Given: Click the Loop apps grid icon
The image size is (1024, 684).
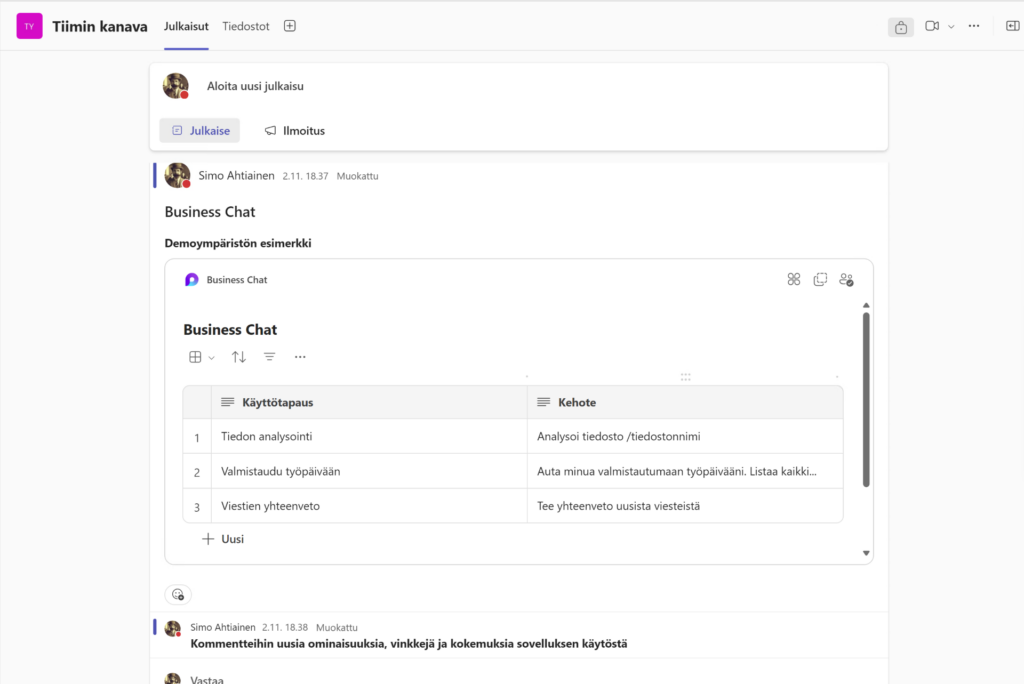Looking at the screenshot, I should pyautogui.click(x=793, y=280).
